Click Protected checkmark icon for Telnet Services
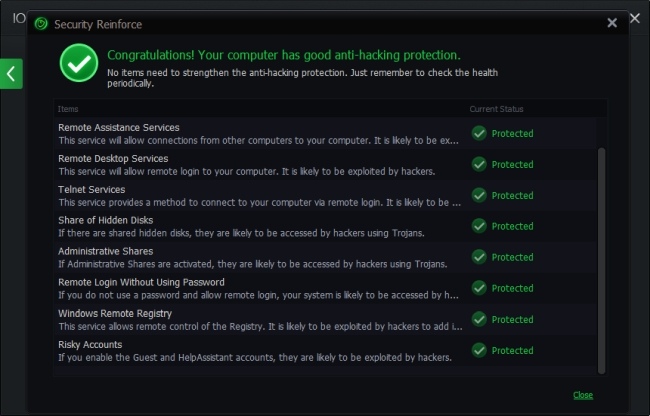The image size is (650, 416). point(479,195)
